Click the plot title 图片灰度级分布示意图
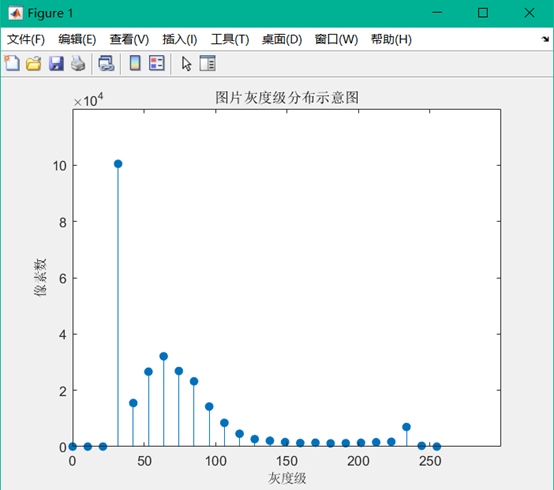This screenshot has width=554, height=490. click(287, 98)
